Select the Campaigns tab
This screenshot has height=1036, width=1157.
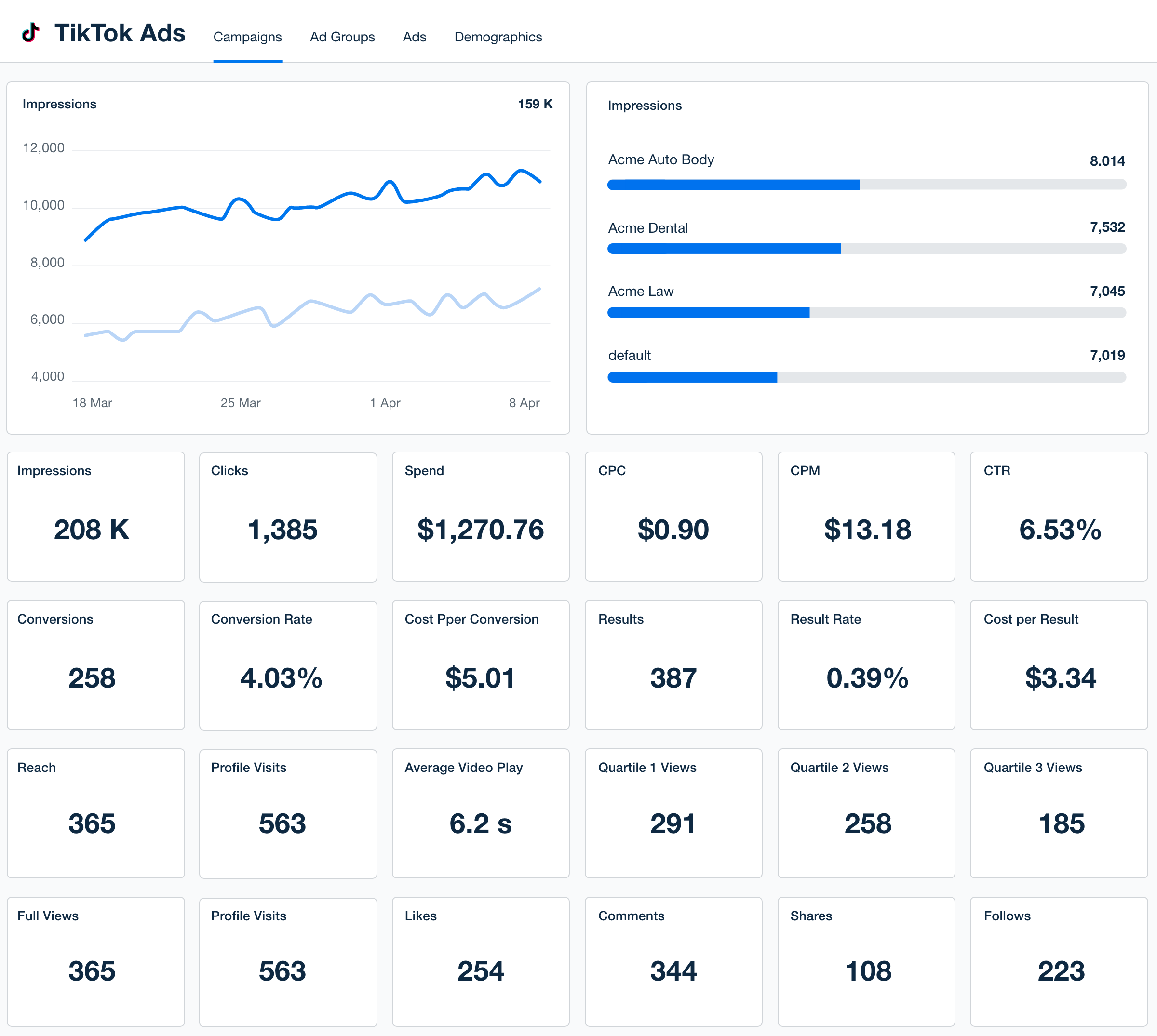tap(248, 36)
